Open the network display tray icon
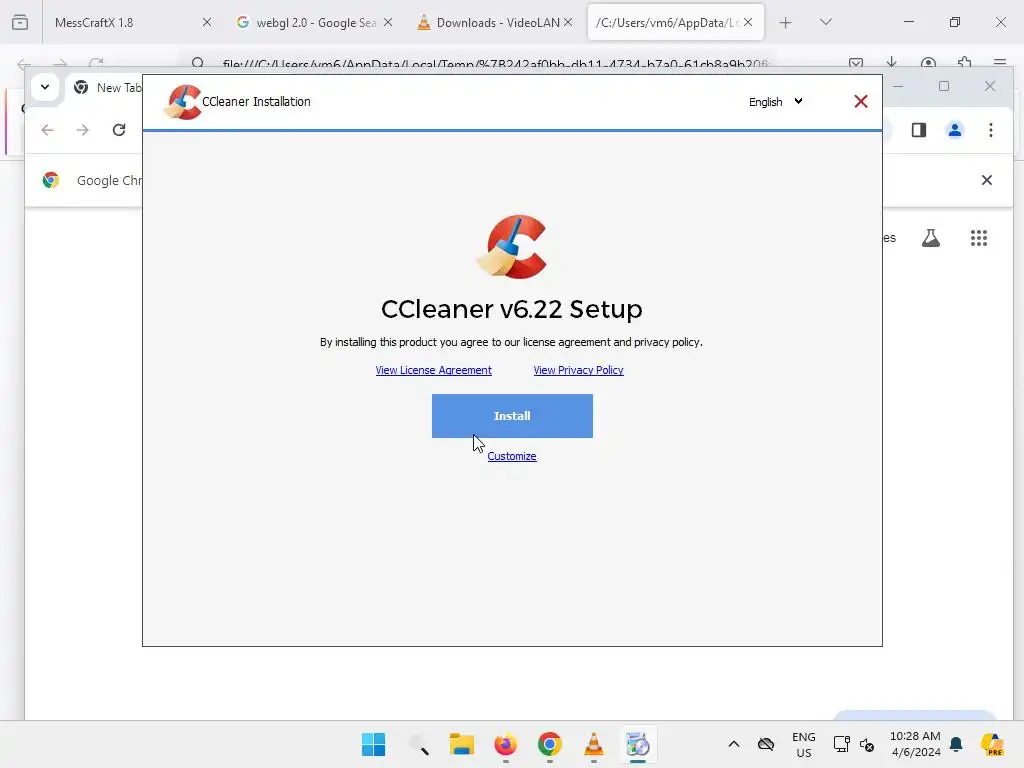 click(x=841, y=744)
